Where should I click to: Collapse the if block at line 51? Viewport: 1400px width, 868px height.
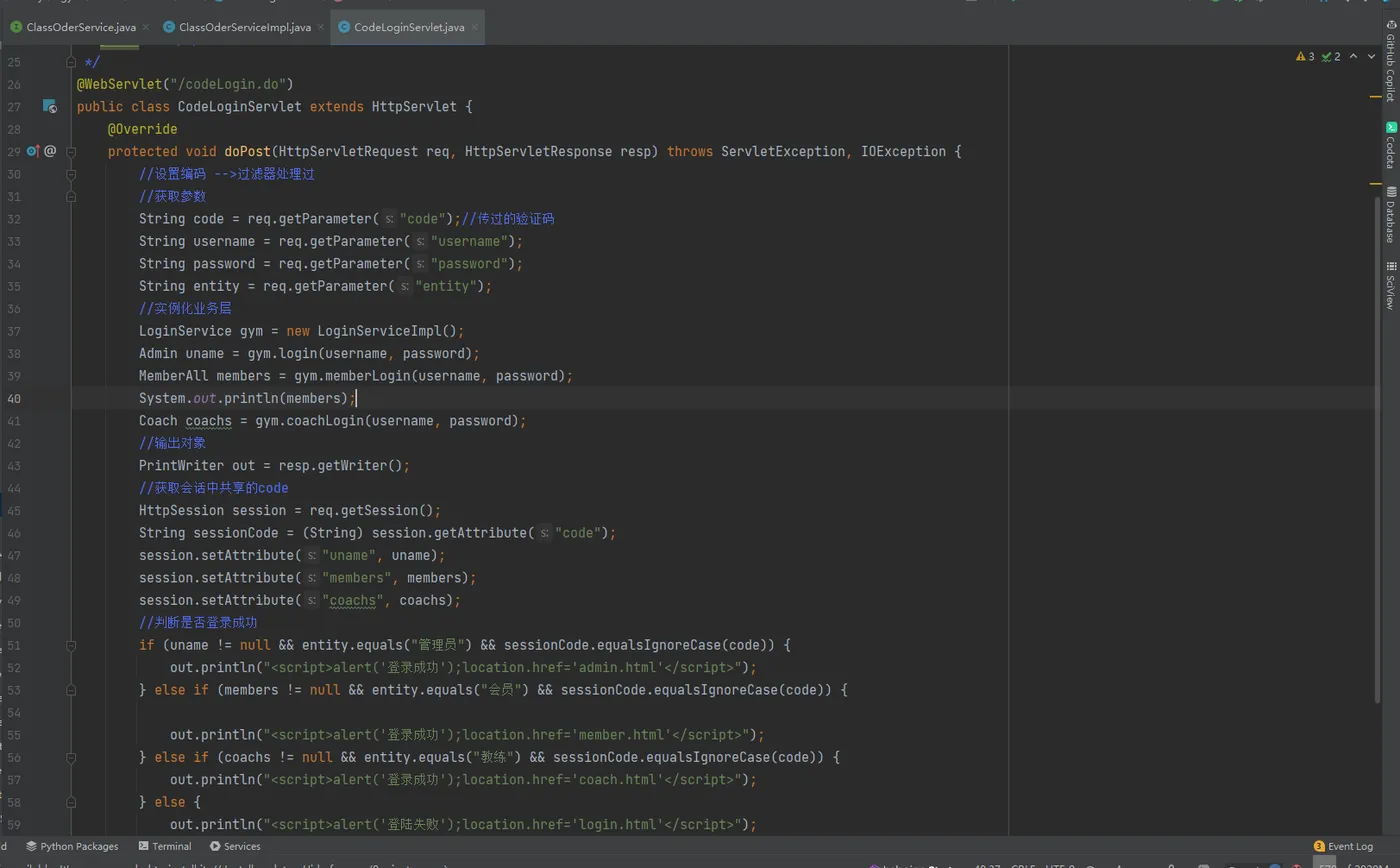71,645
